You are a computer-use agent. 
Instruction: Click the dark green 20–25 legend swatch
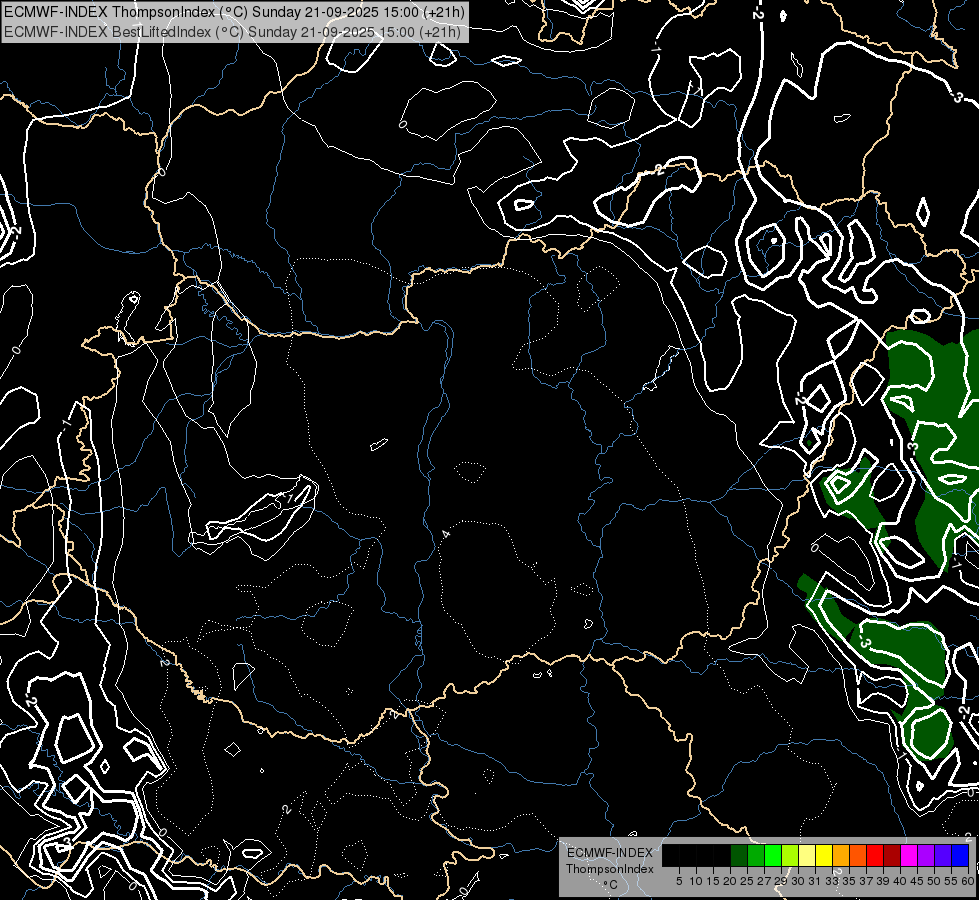point(739,855)
